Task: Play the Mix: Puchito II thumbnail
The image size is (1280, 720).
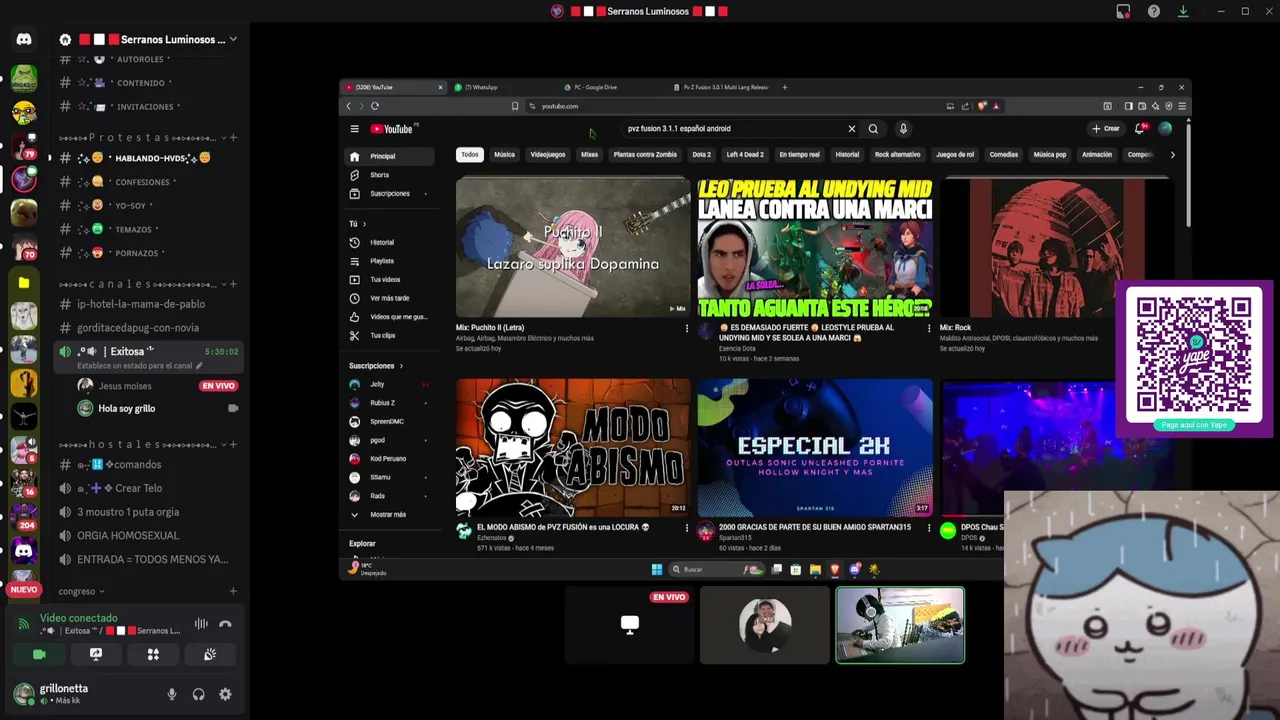Action: 573,247
